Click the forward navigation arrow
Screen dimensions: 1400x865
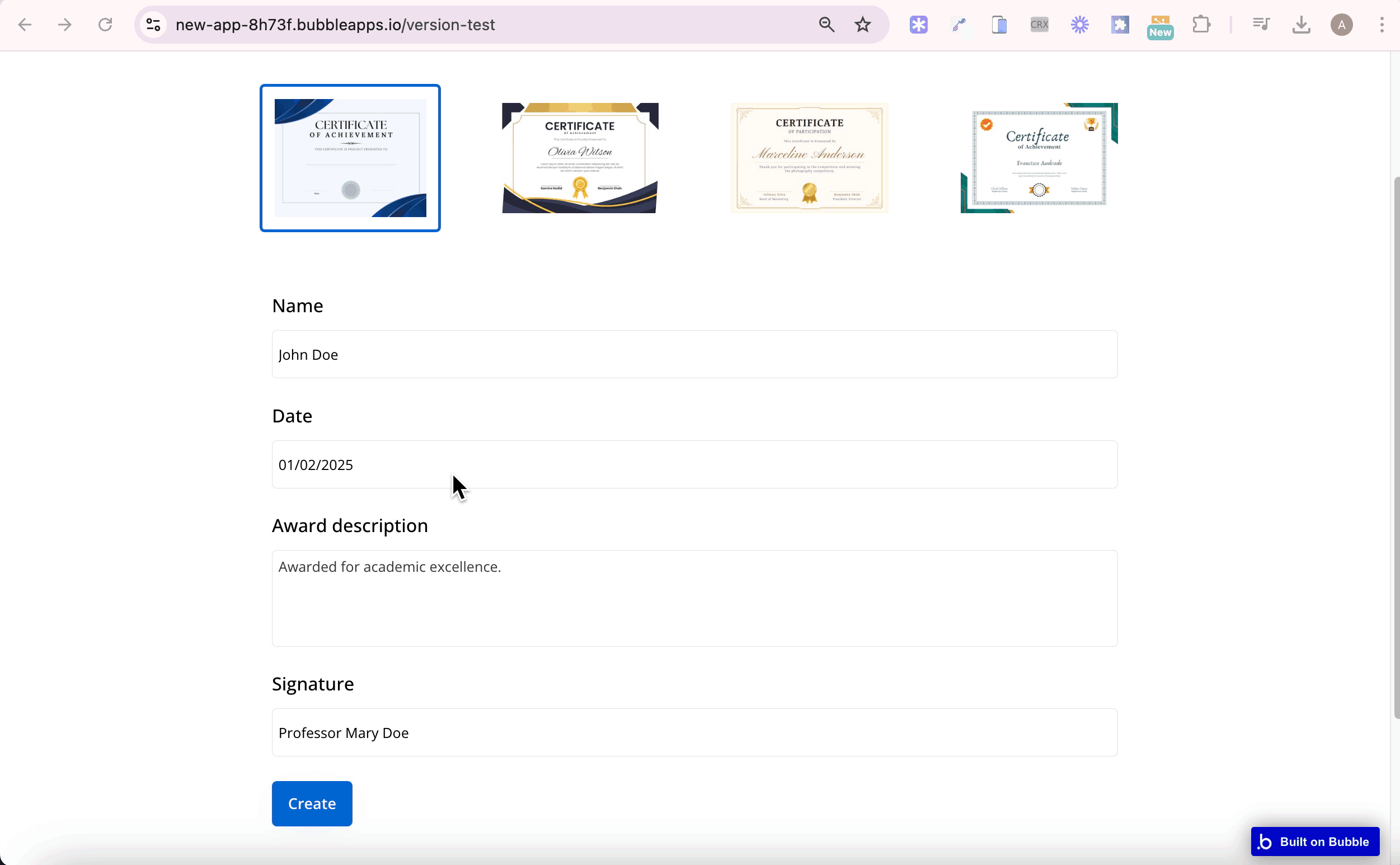tap(65, 25)
